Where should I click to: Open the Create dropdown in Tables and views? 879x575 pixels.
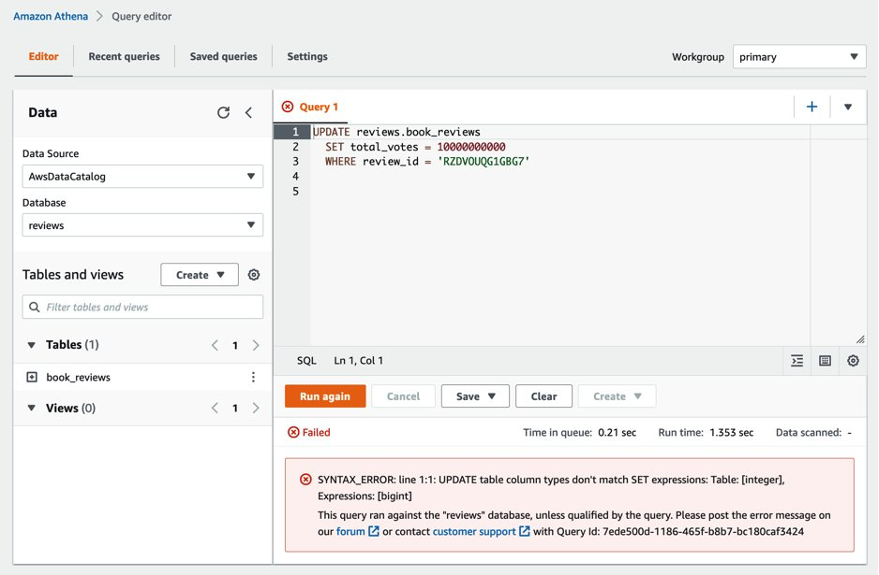200,275
